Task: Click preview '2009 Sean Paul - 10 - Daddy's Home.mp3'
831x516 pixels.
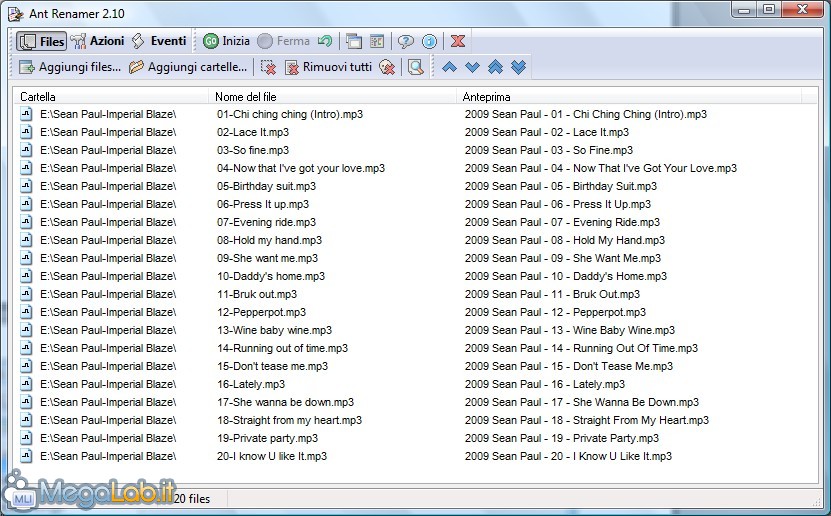Action: [566, 277]
